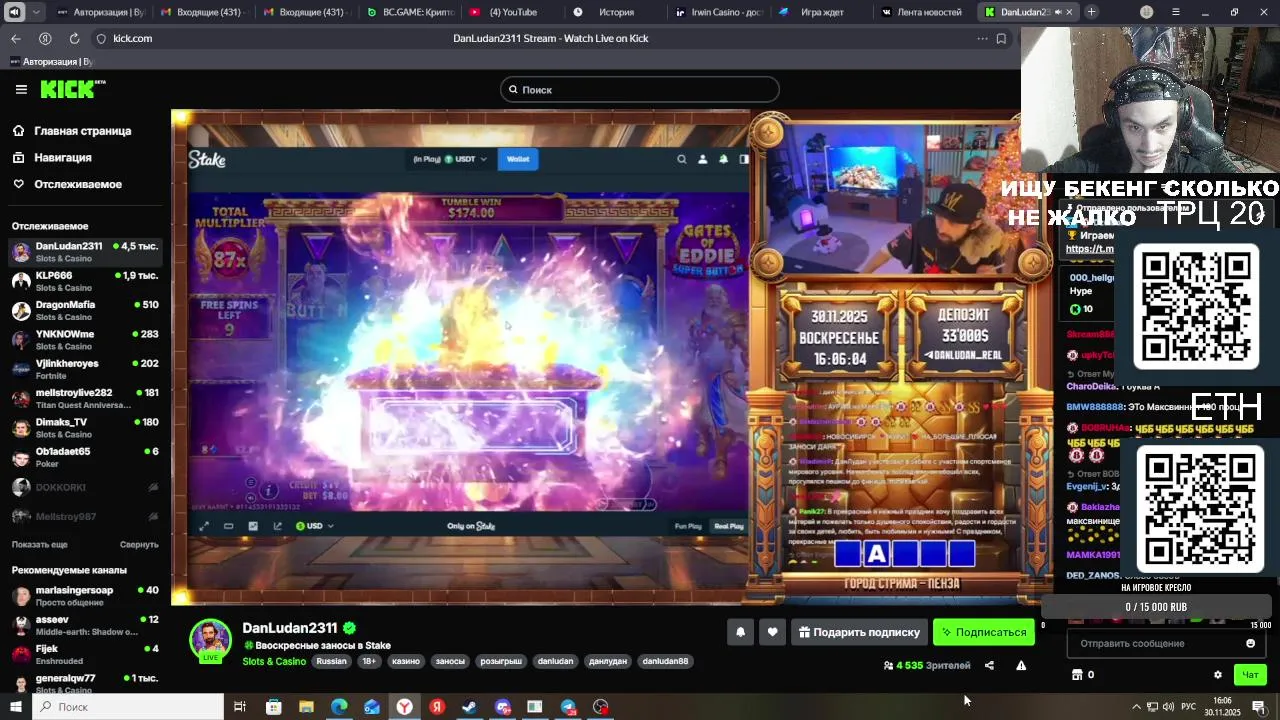This screenshot has height=720, width=1280.
Task: Open a new browser tab
Action: pyautogui.click(x=1091, y=12)
